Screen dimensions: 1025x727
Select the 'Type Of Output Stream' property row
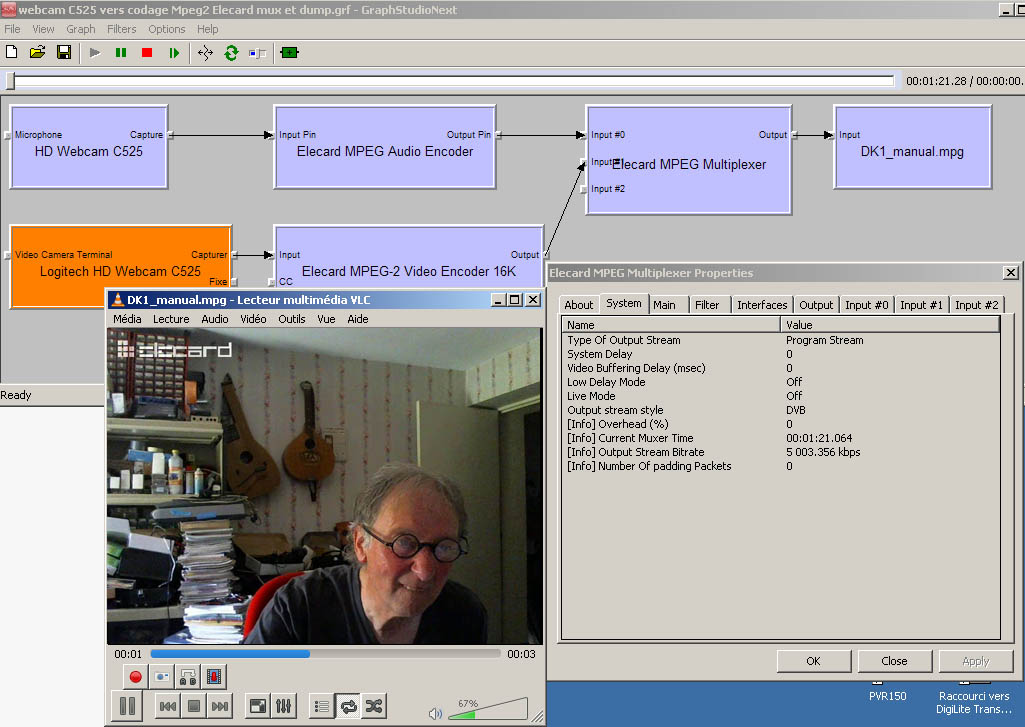tap(780, 340)
